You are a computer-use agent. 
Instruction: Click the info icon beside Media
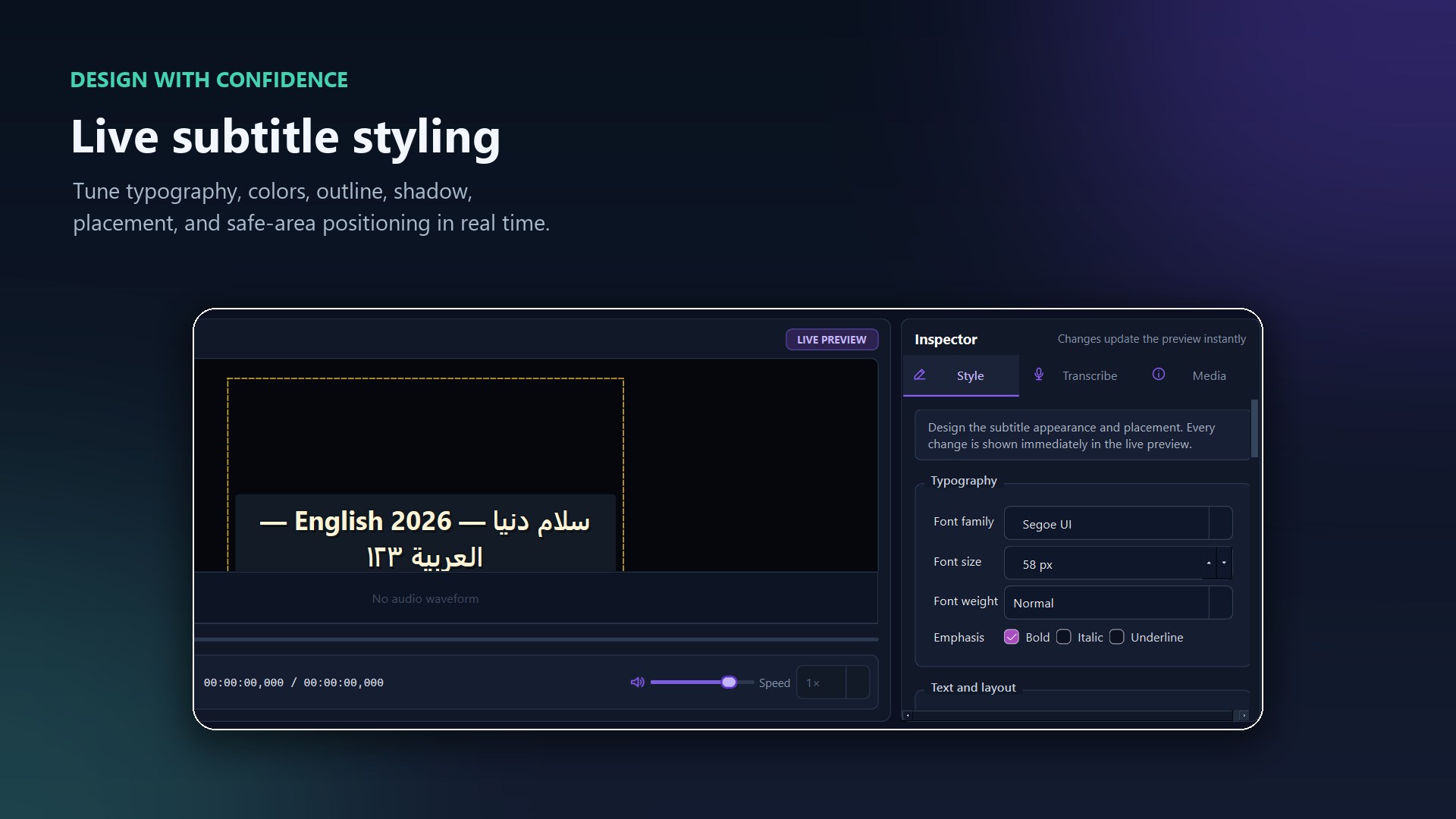pyautogui.click(x=1158, y=374)
